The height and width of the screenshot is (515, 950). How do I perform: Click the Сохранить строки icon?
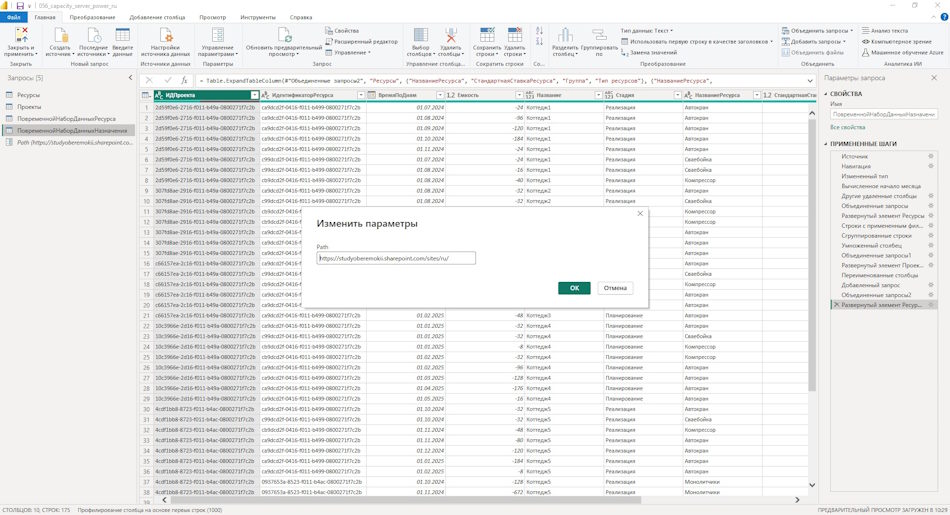point(487,35)
